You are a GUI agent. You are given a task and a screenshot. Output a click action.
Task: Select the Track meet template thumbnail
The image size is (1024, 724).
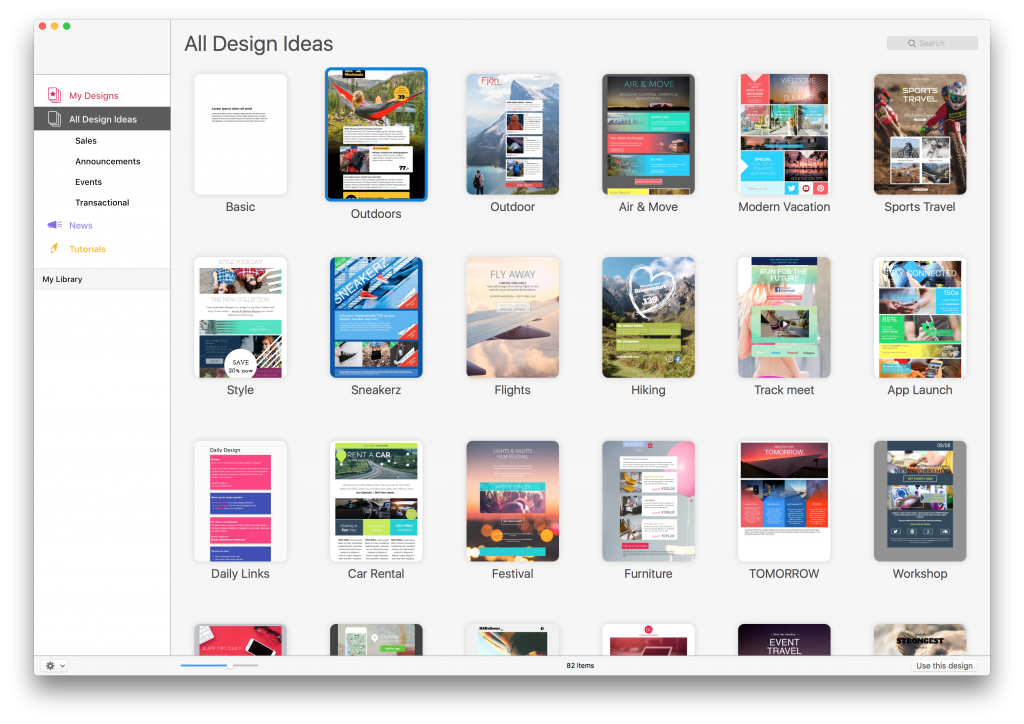784,317
